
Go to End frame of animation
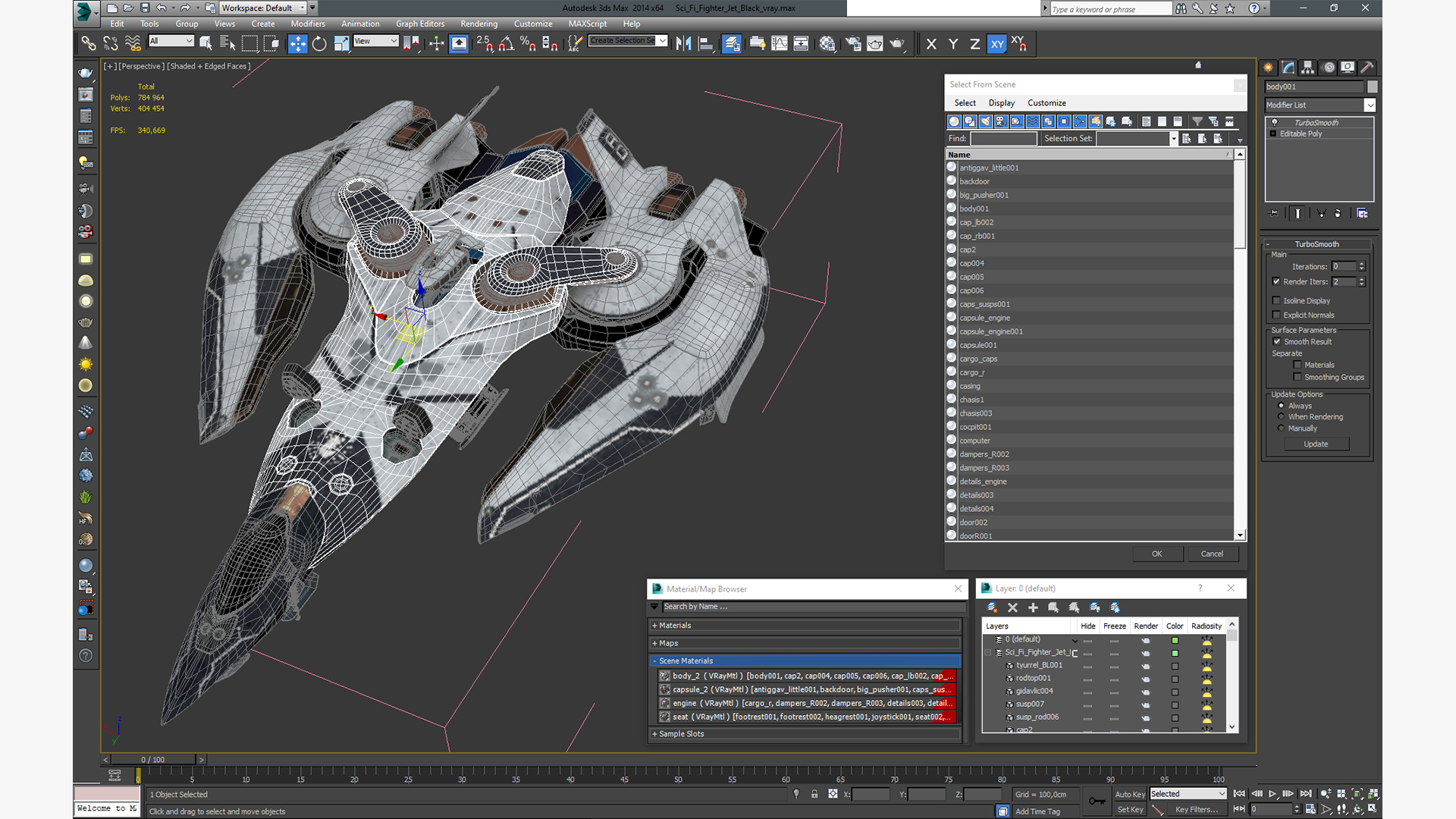point(1306,794)
